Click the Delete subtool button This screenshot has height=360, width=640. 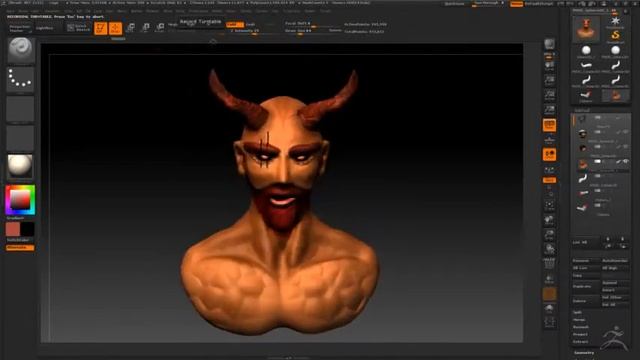(586, 301)
